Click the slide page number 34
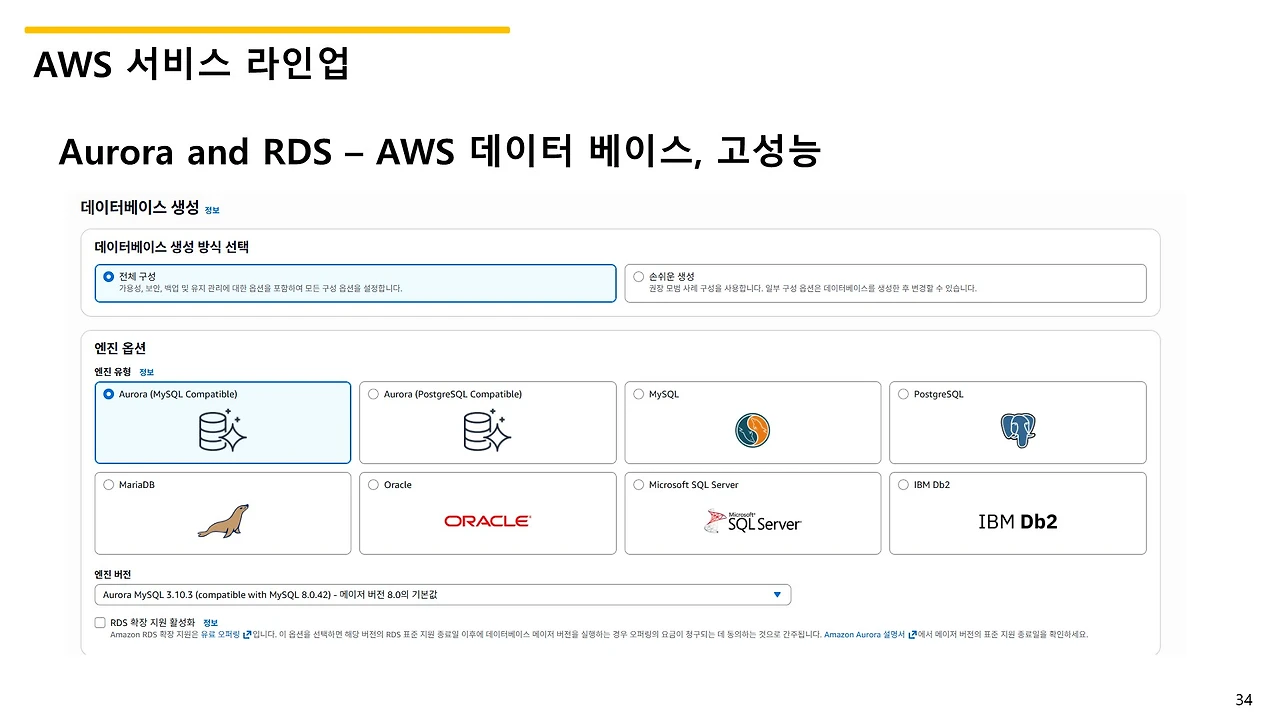The image size is (1280, 720). (1243, 700)
